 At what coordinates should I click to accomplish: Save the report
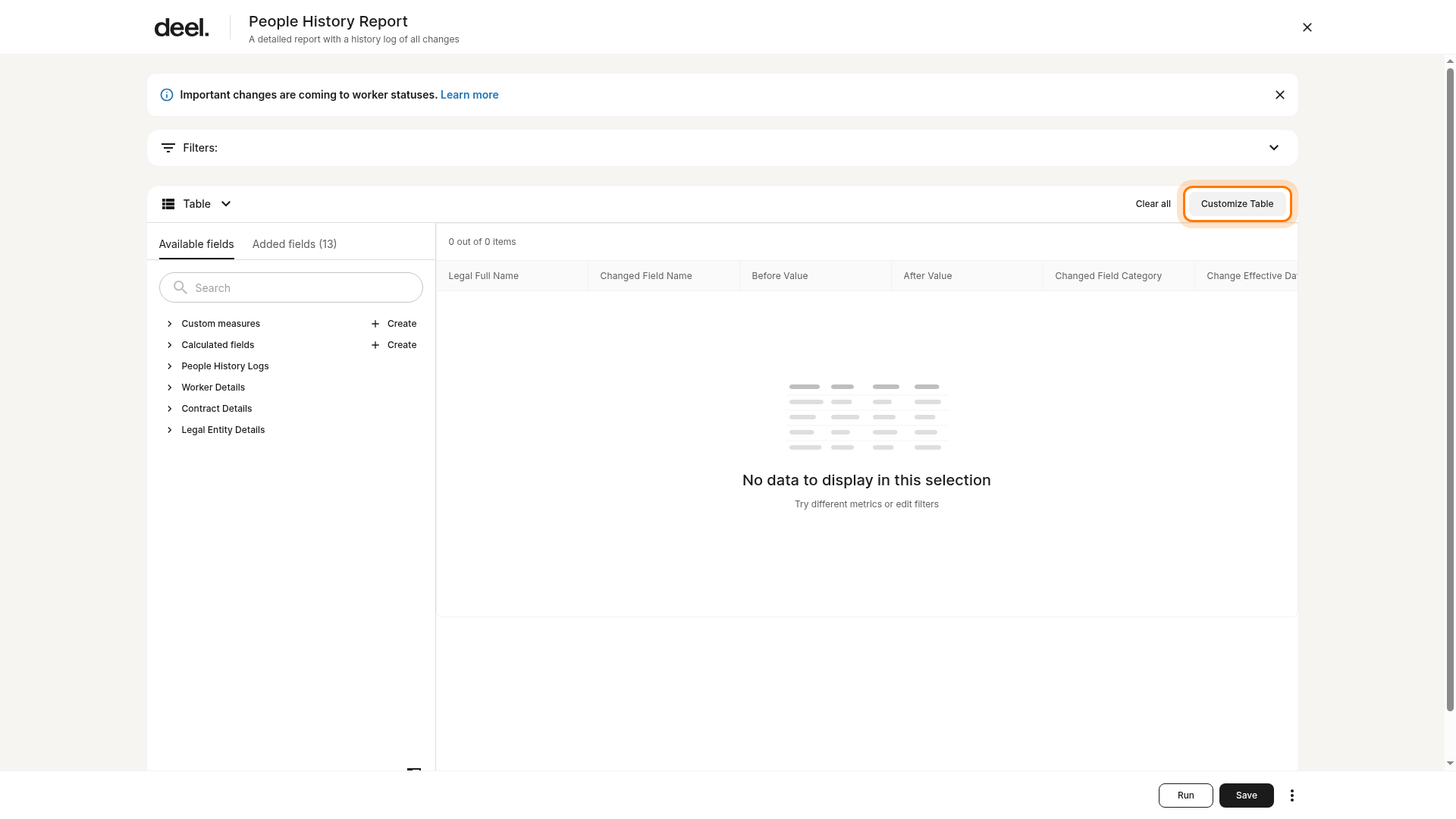(1246, 795)
